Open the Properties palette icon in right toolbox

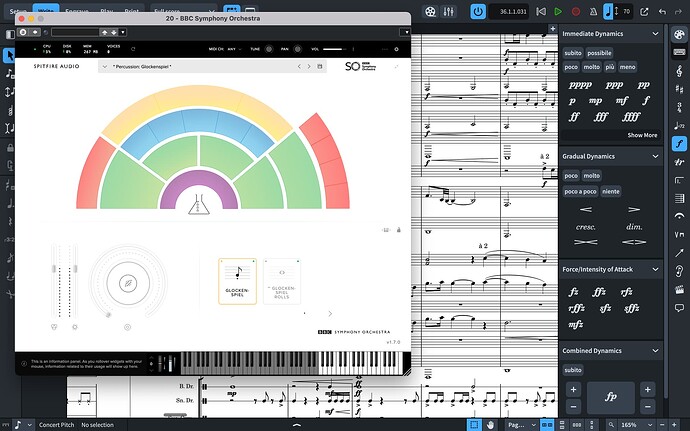tap(679, 35)
